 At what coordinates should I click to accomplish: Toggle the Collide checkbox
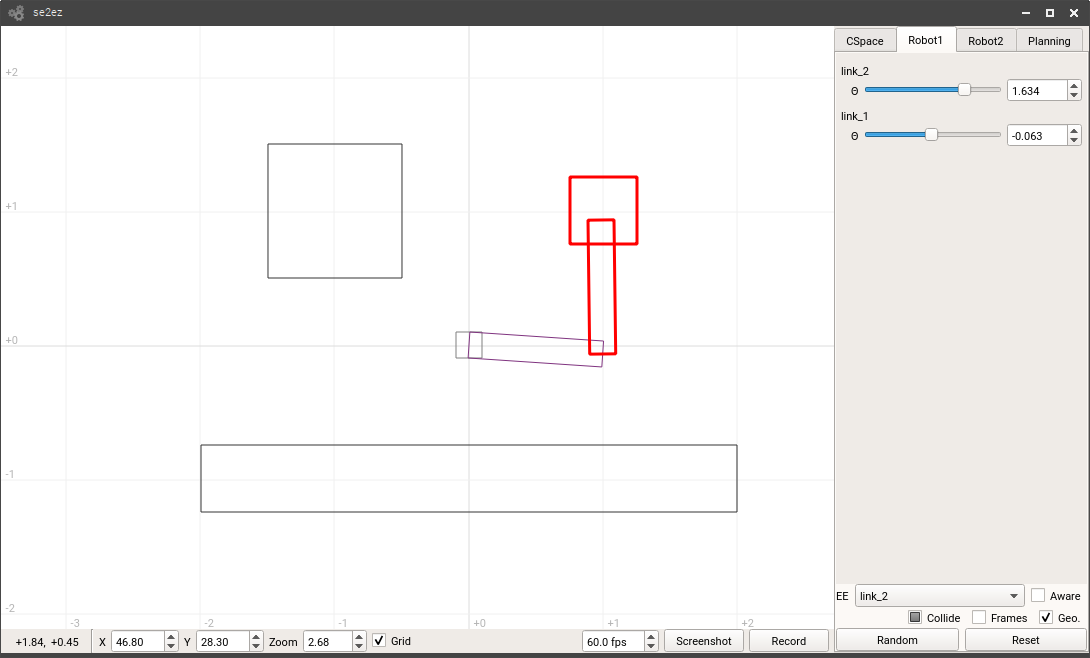coord(915,618)
